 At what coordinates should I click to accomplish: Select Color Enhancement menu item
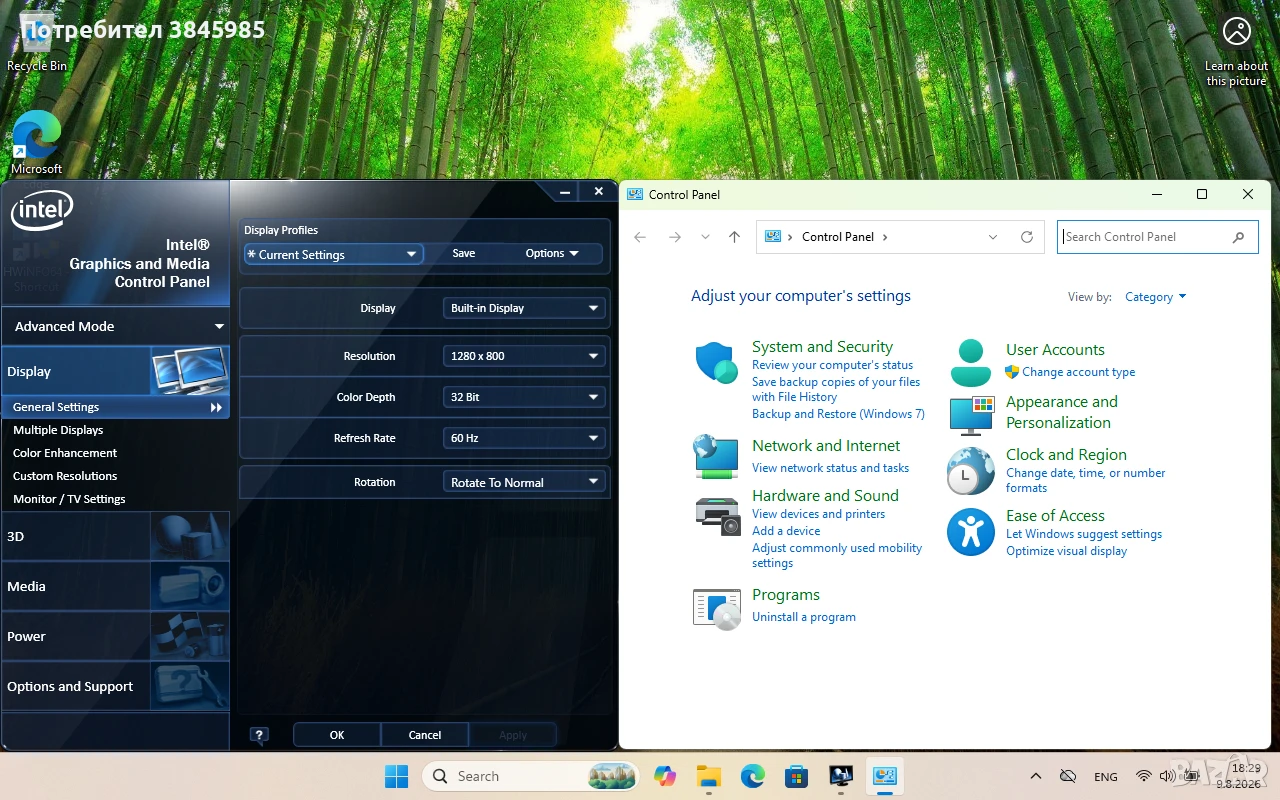(65, 453)
